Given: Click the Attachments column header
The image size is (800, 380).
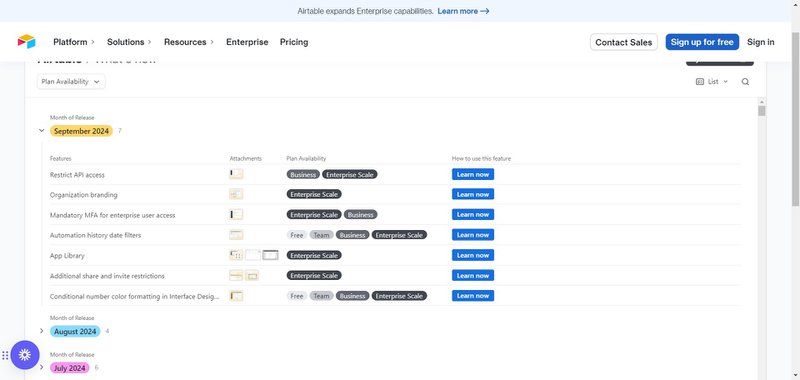Looking at the screenshot, I should [245, 159].
